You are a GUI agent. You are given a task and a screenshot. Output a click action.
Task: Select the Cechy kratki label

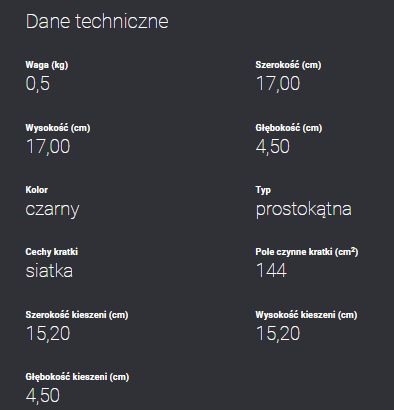[x=52, y=252]
